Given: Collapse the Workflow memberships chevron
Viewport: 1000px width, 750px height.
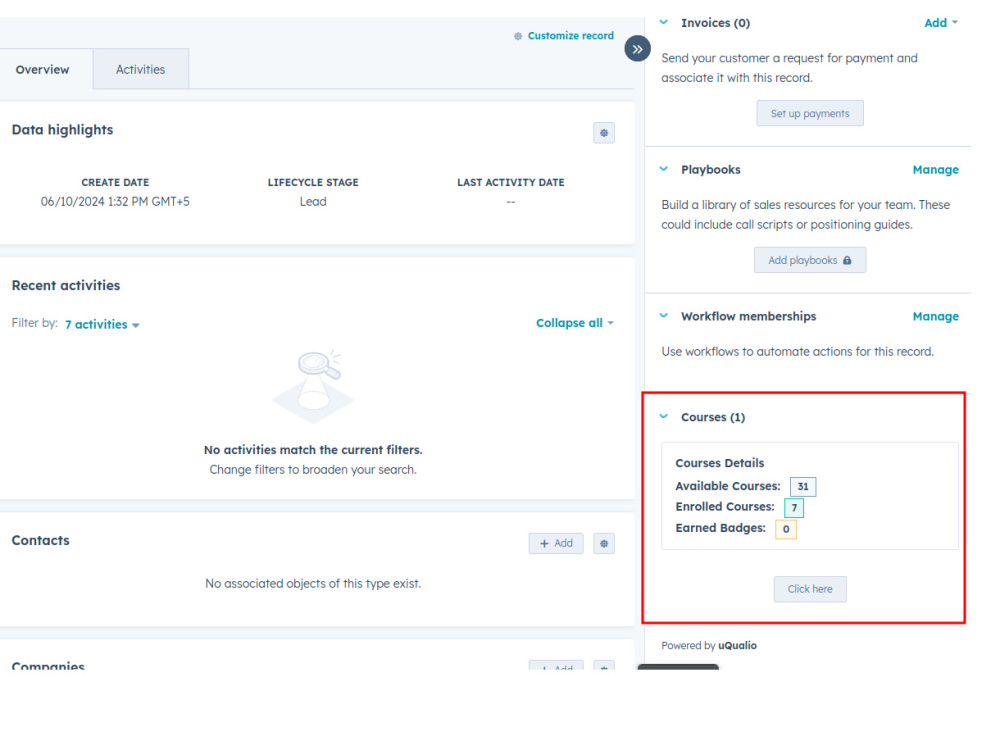Looking at the screenshot, I should point(664,316).
